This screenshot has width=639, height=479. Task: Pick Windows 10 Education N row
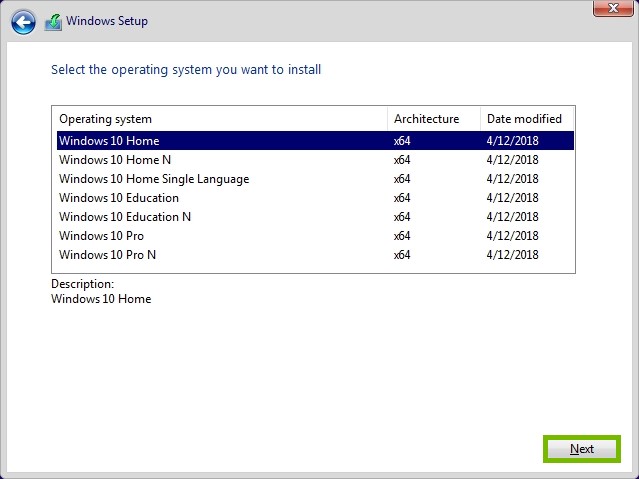pyautogui.click(x=315, y=217)
